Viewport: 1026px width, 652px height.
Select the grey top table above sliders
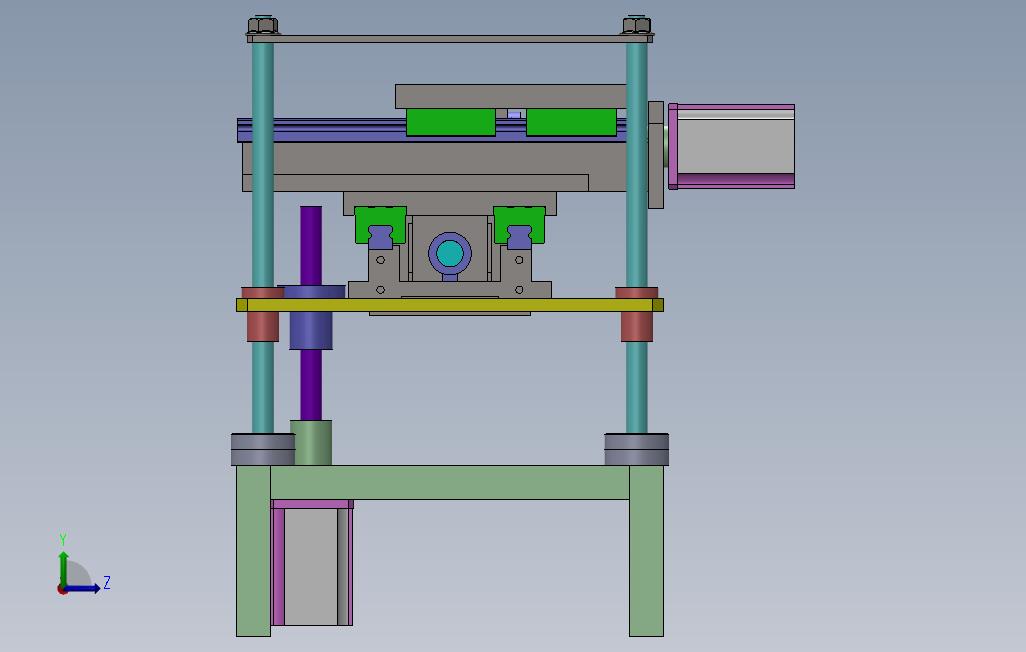[x=510, y=96]
